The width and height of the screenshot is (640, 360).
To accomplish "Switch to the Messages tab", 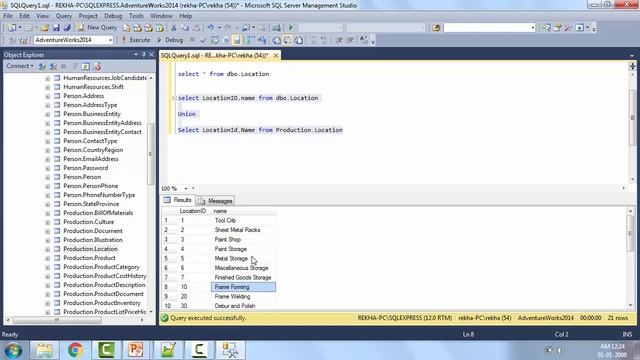I will [216, 201].
